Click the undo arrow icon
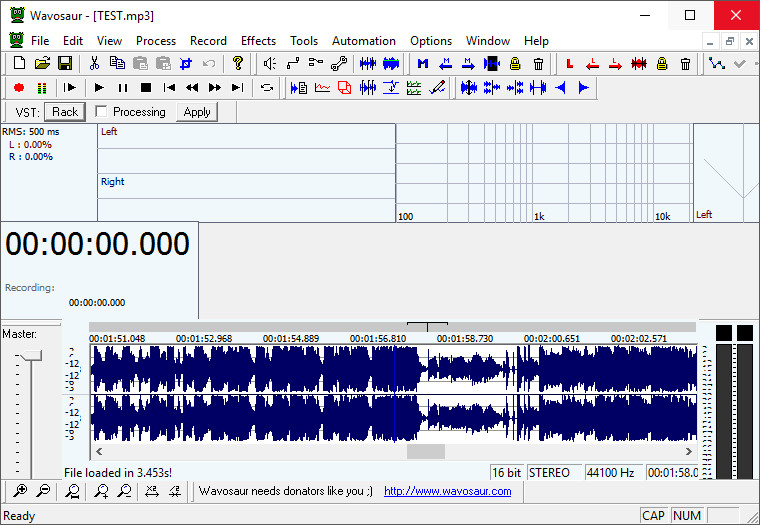 [209, 63]
